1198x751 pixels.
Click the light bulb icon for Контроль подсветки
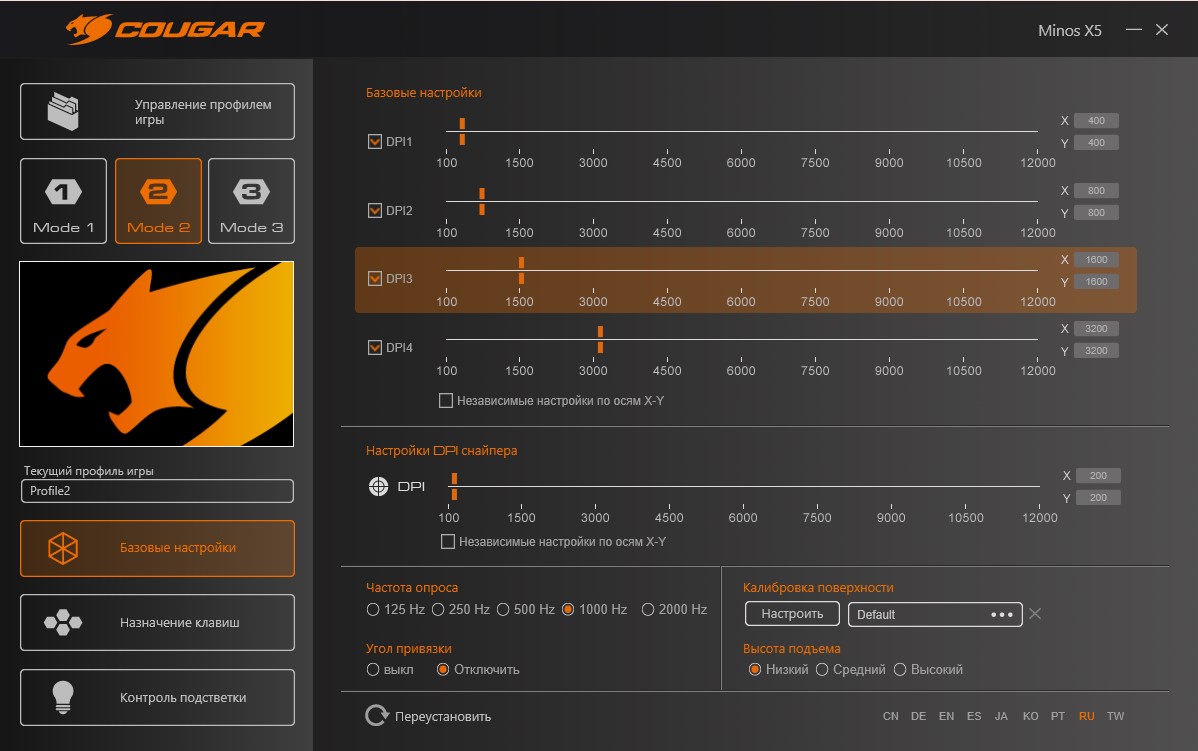(x=63, y=698)
